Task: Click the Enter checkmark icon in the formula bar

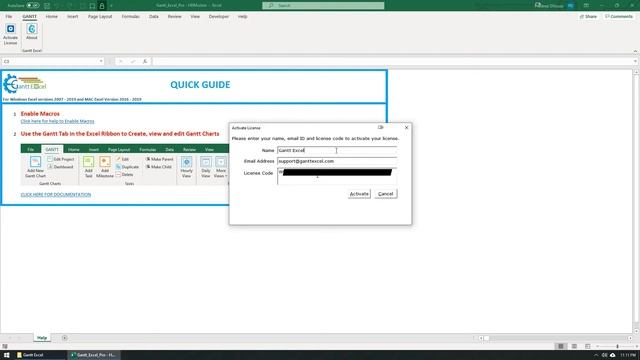Action: pos(133,61)
